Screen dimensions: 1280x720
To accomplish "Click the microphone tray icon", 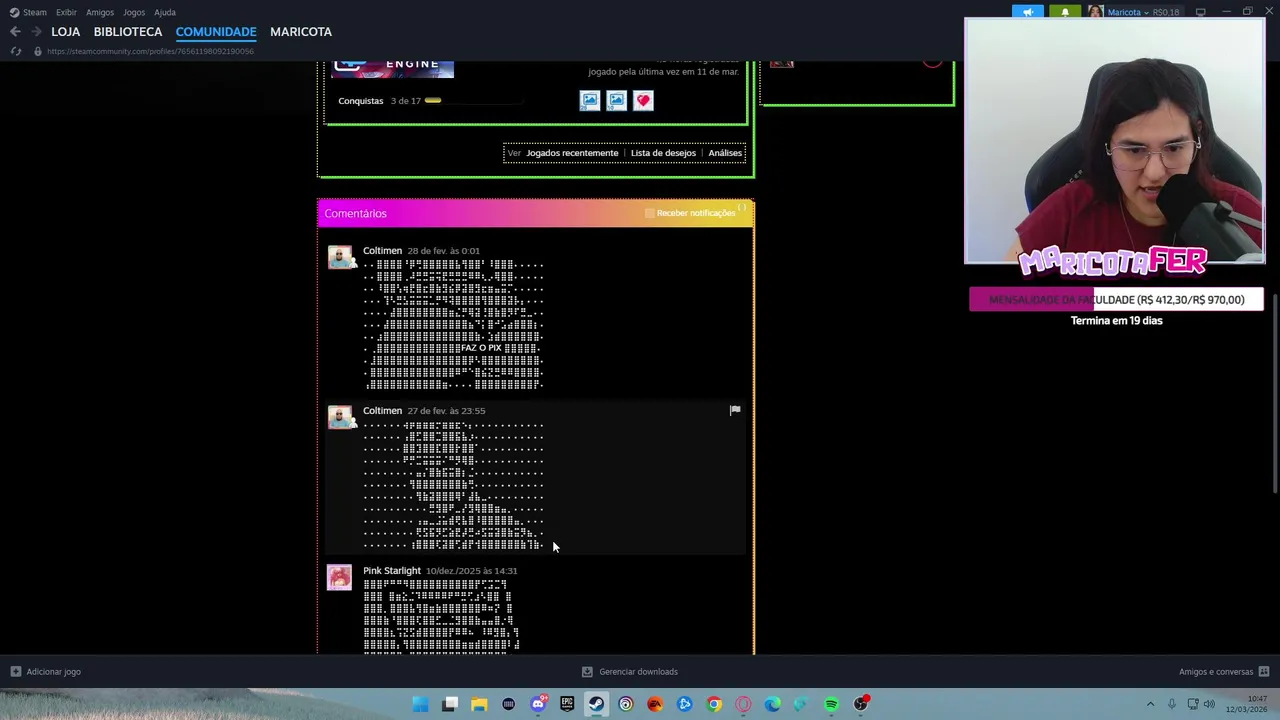I will click(x=1171, y=704).
